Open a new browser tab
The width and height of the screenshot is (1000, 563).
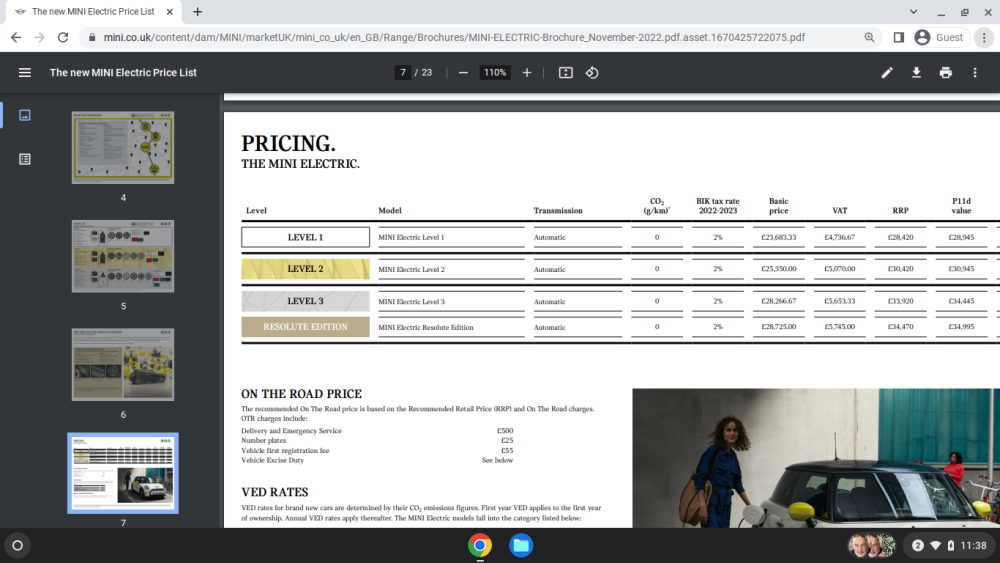coord(198,11)
